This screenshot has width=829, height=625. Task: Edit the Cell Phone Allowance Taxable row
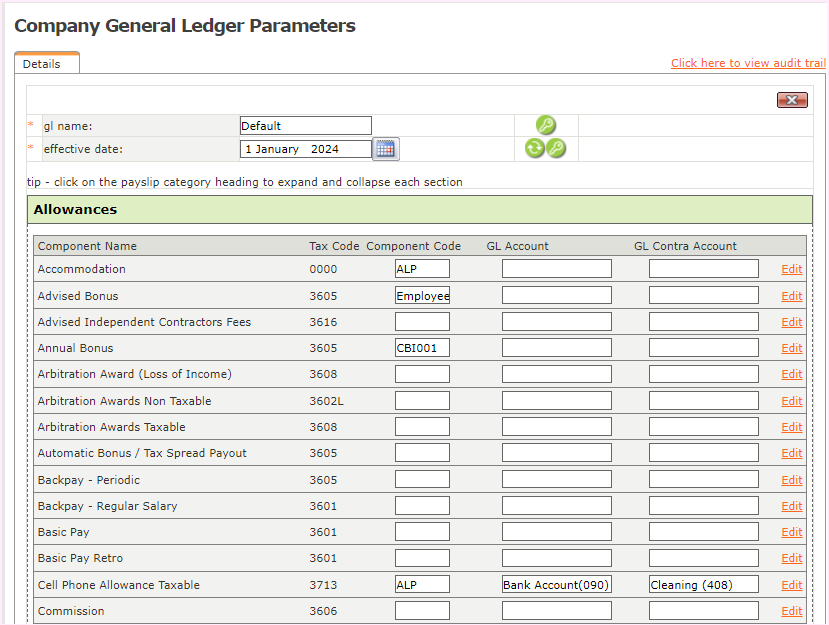click(791, 585)
